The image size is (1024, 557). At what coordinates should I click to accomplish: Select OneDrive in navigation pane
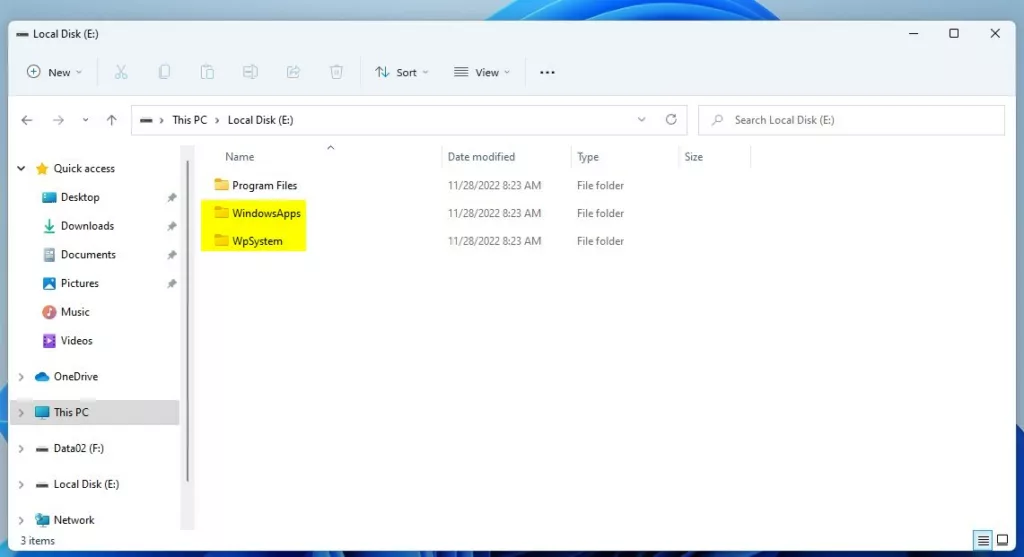pos(75,377)
